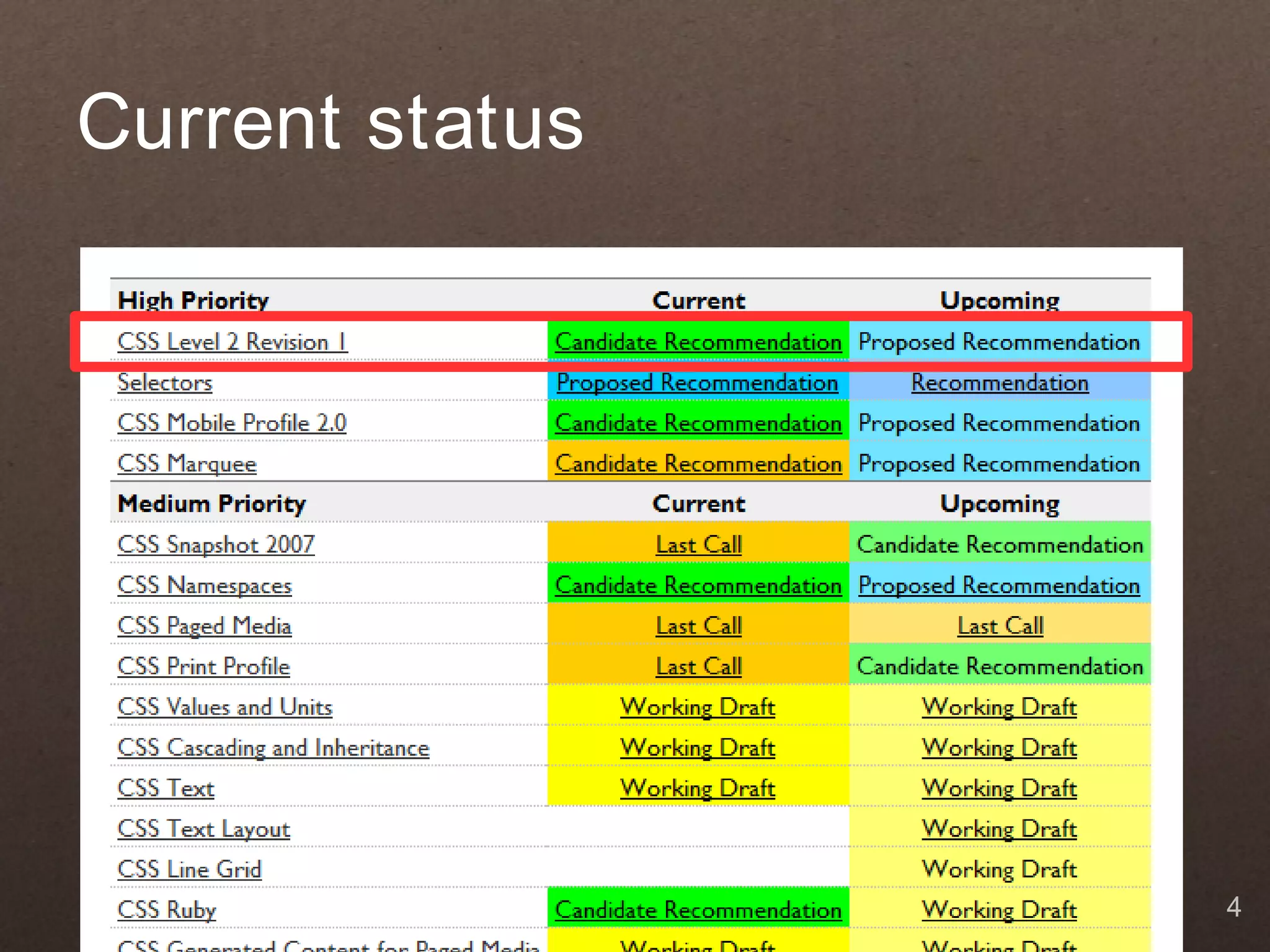Open the CSS Print Profile link

click(203, 667)
